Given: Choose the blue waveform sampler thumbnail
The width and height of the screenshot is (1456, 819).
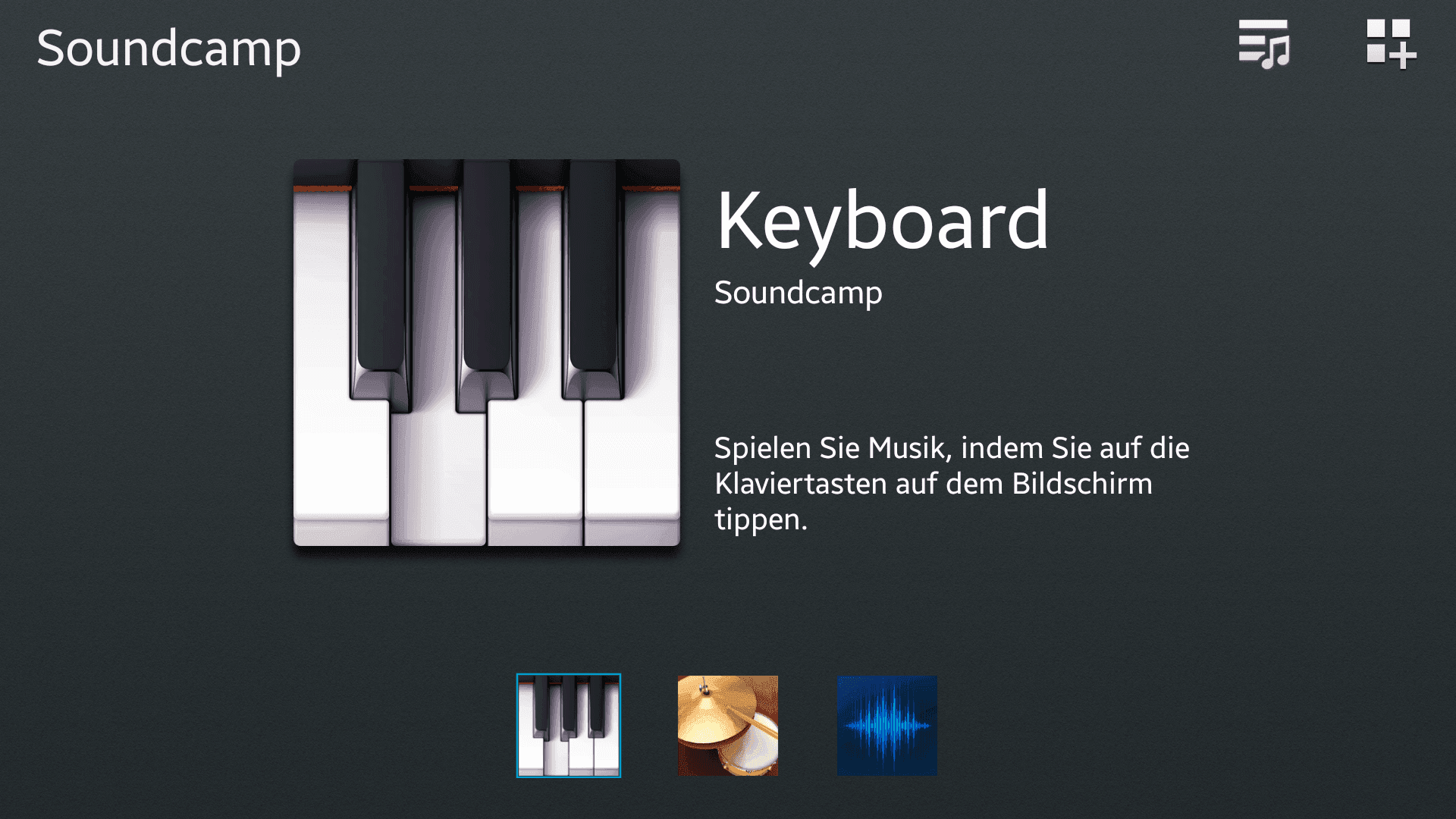Looking at the screenshot, I should coord(887,726).
